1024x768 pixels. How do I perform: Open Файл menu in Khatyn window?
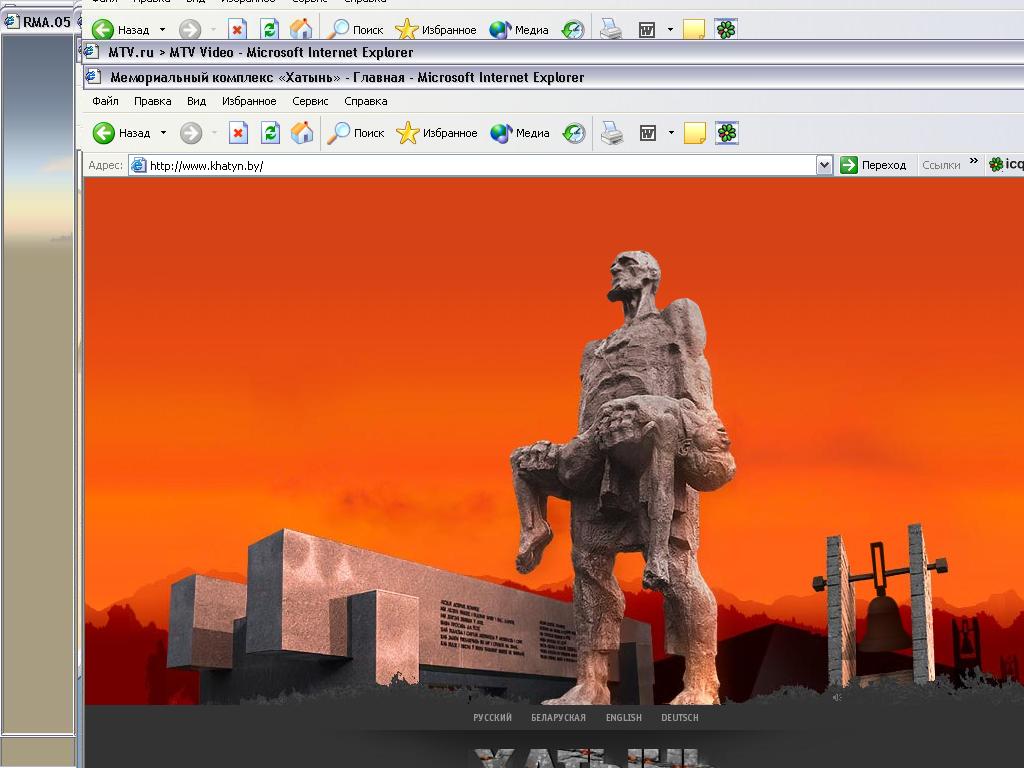click(105, 101)
